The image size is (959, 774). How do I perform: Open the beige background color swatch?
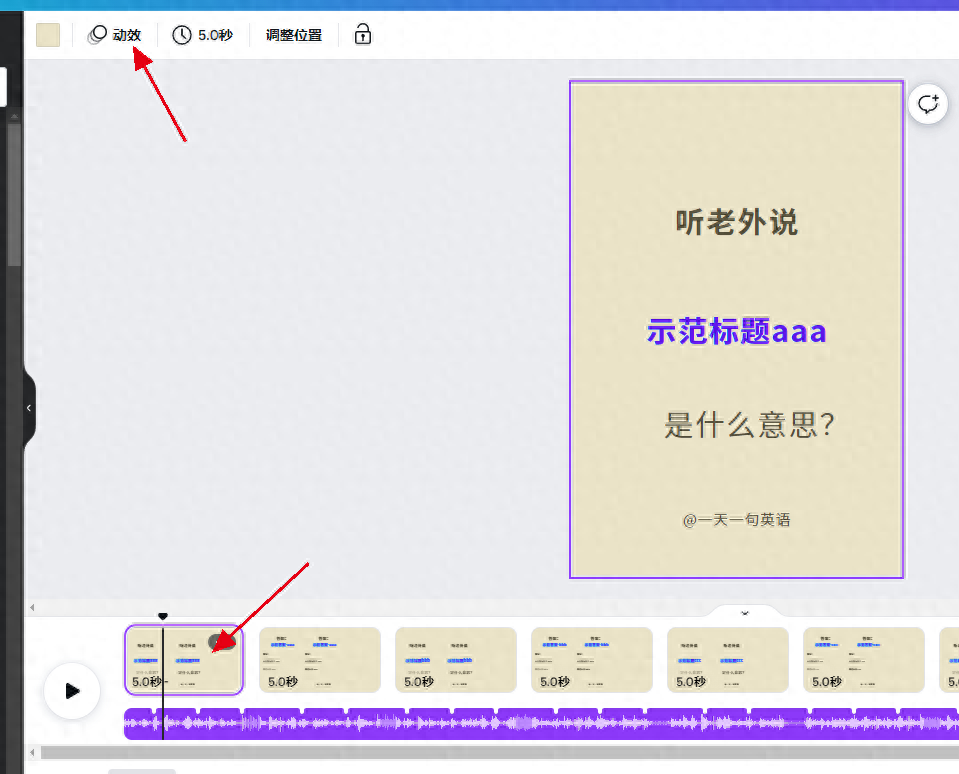pos(48,34)
